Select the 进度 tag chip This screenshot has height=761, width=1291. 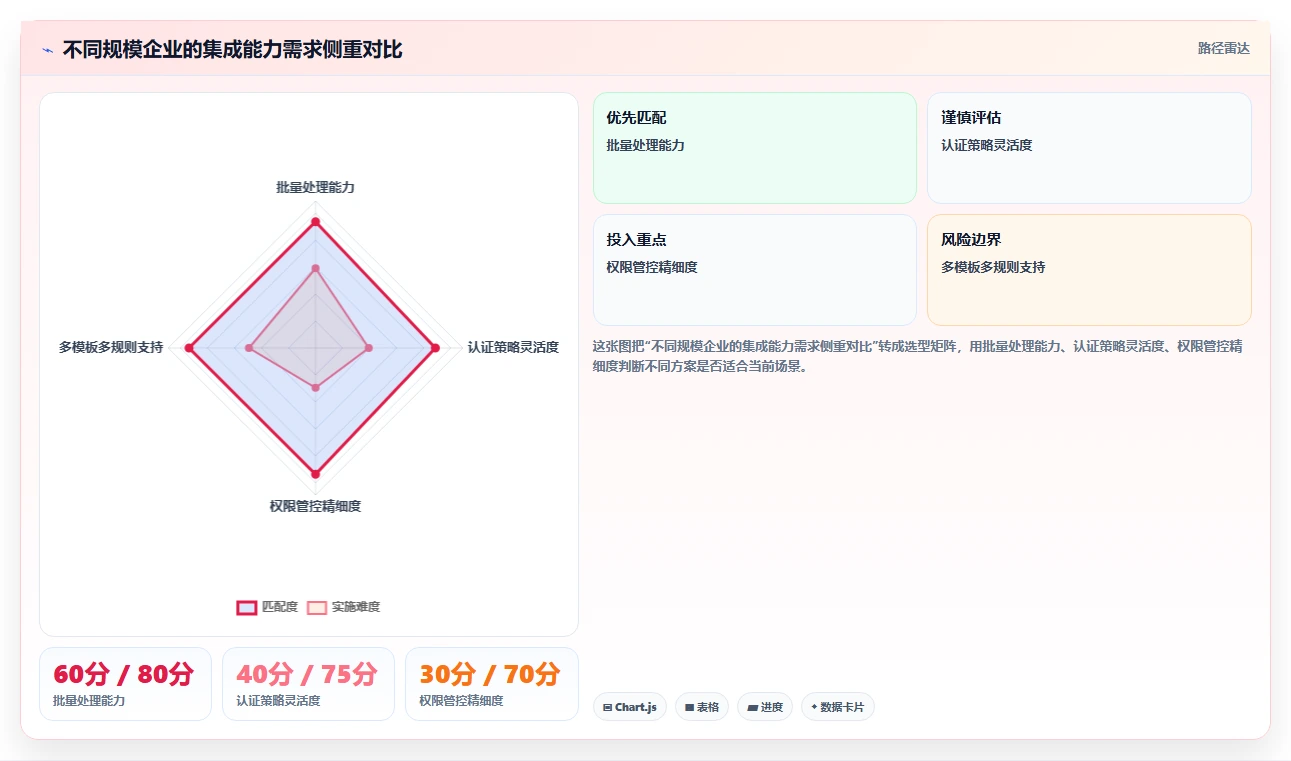[765, 707]
